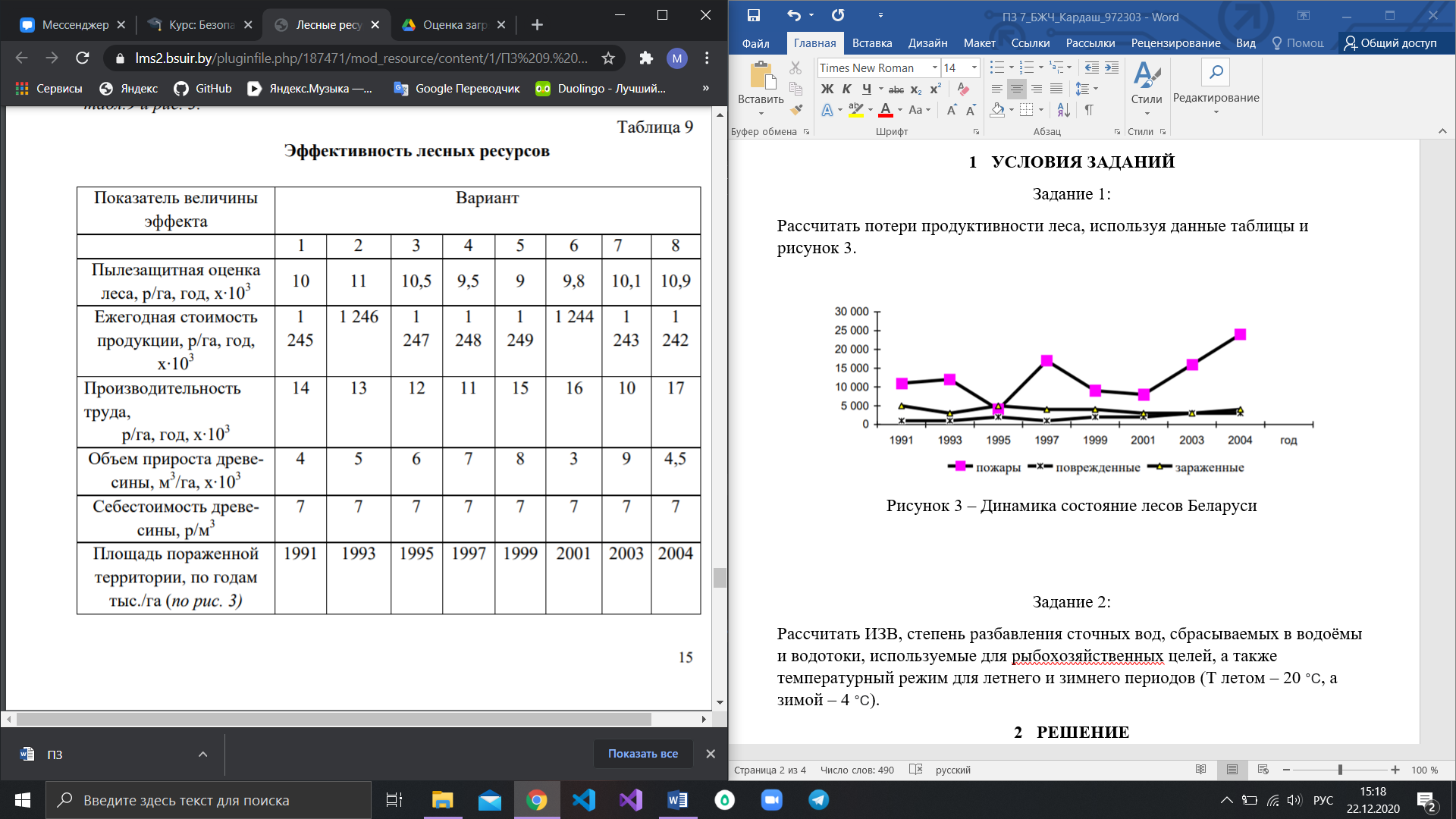Apply superscript formatting

pos(936,89)
